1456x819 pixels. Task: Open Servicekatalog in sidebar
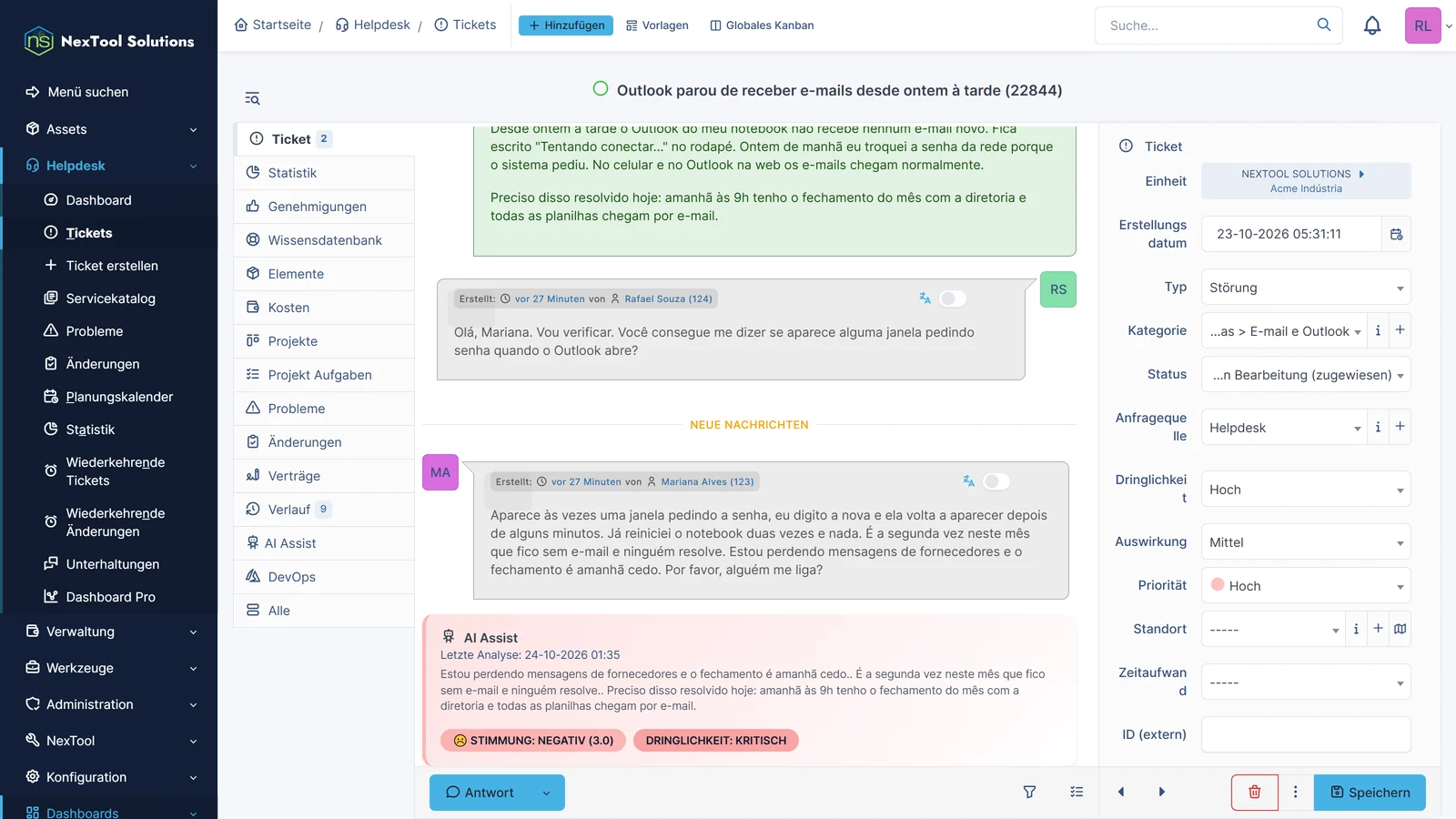coord(111,298)
